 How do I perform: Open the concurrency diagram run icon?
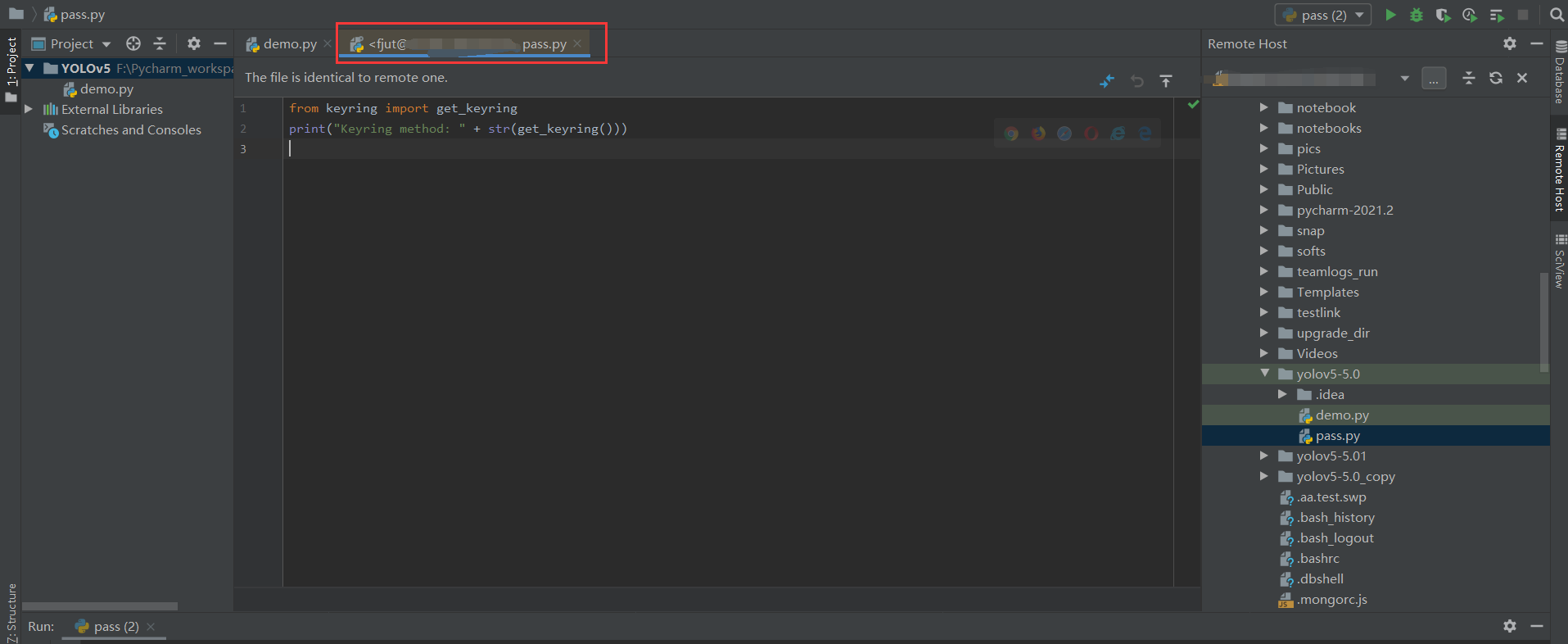pos(1497,15)
